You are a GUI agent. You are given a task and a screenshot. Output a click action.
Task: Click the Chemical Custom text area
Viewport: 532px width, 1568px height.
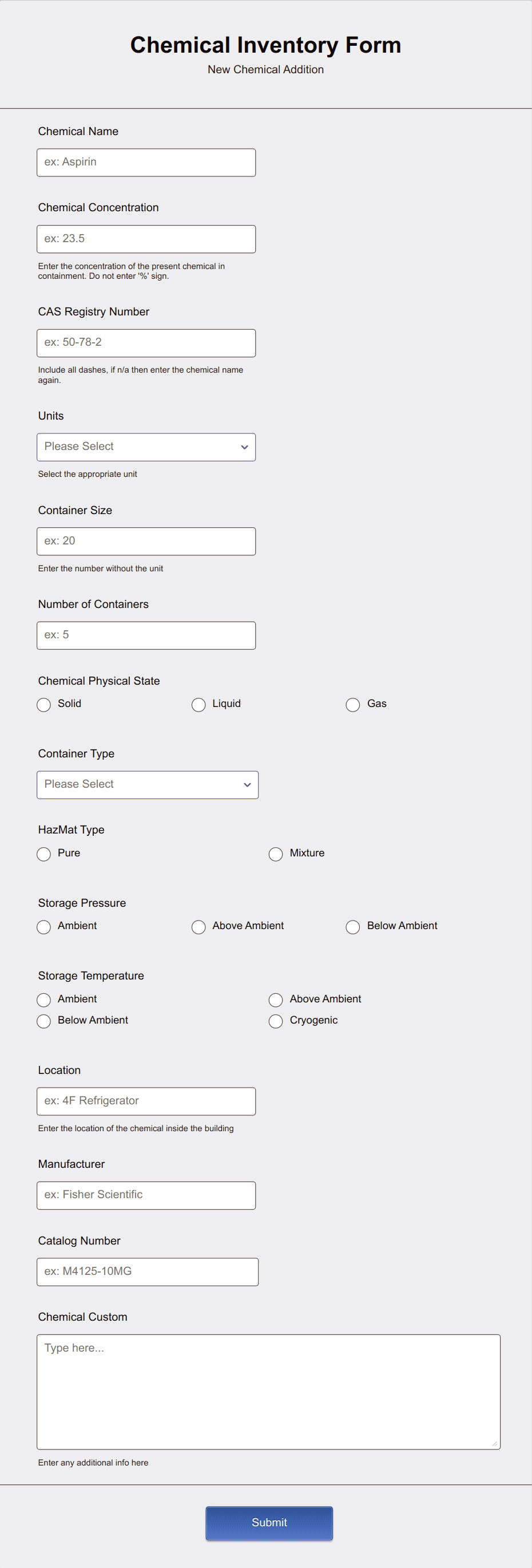click(269, 1388)
